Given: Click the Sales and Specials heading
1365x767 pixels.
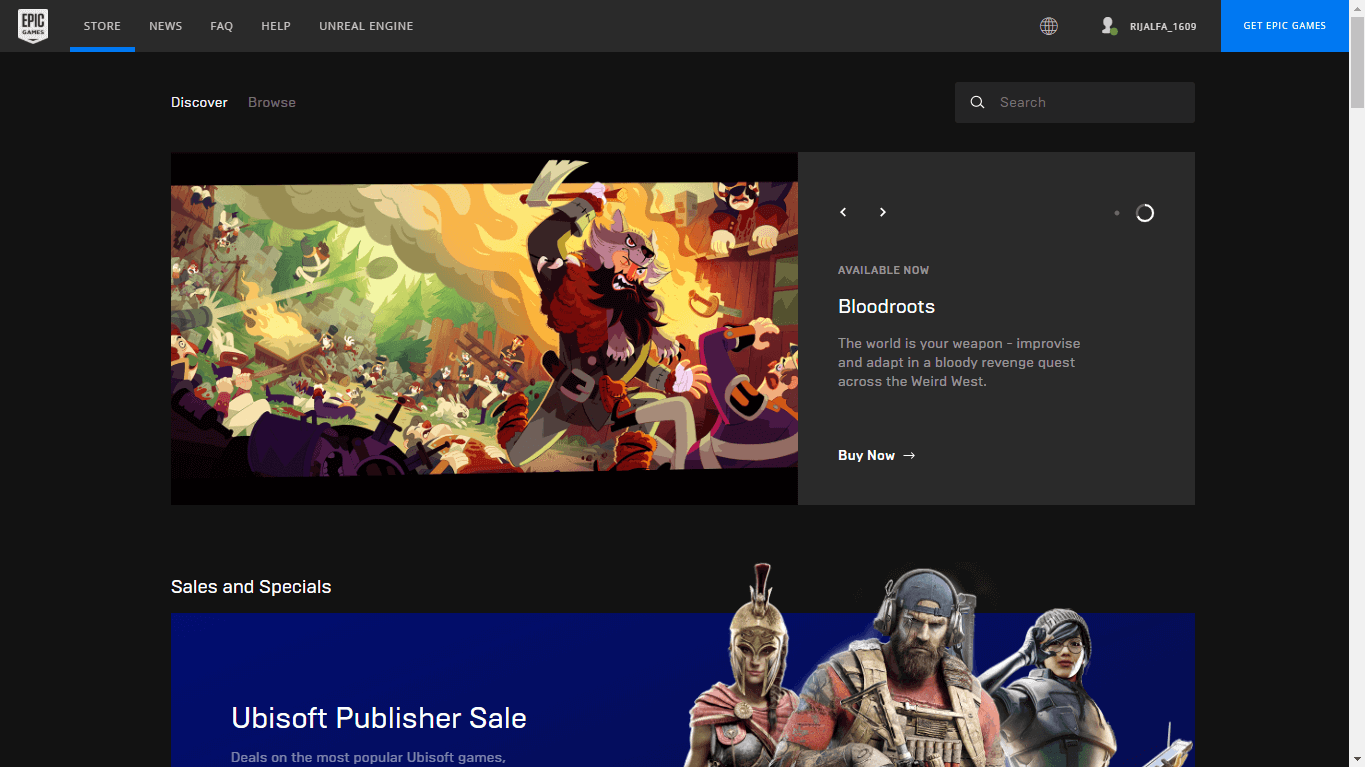Looking at the screenshot, I should pyautogui.click(x=251, y=587).
